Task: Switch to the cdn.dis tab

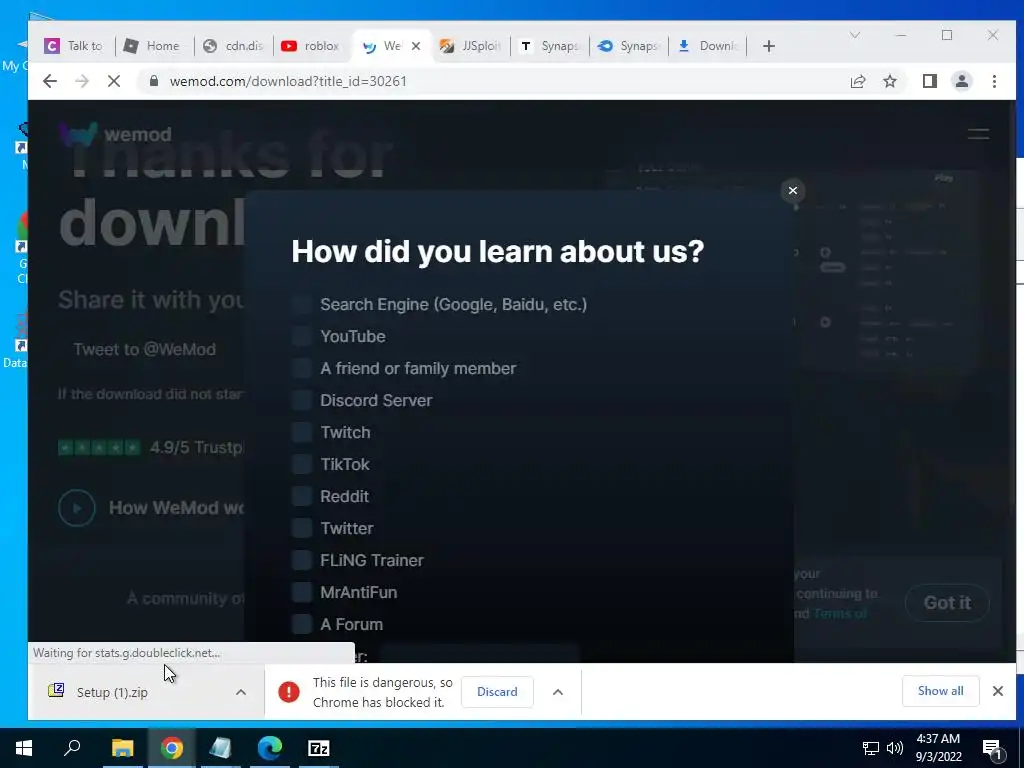Action: coord(233,46)
